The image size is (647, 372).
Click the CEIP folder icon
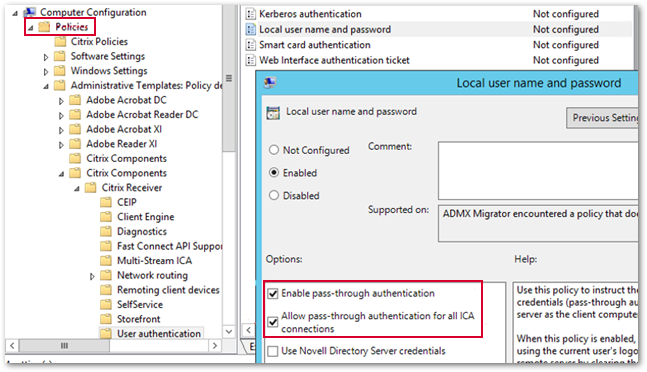(x=106, y=202)
